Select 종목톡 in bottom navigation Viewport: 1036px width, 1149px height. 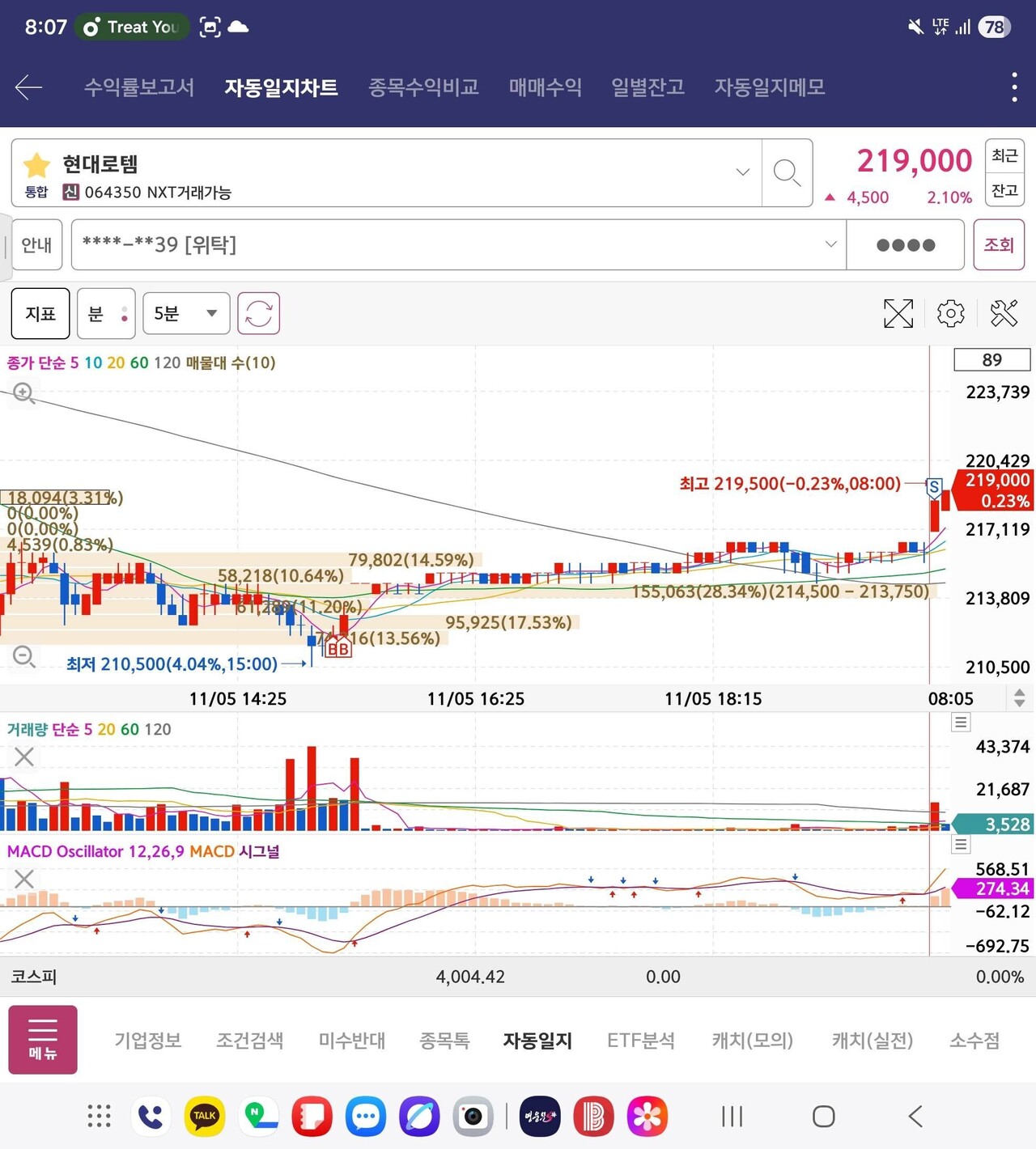tap(444, 1041)
